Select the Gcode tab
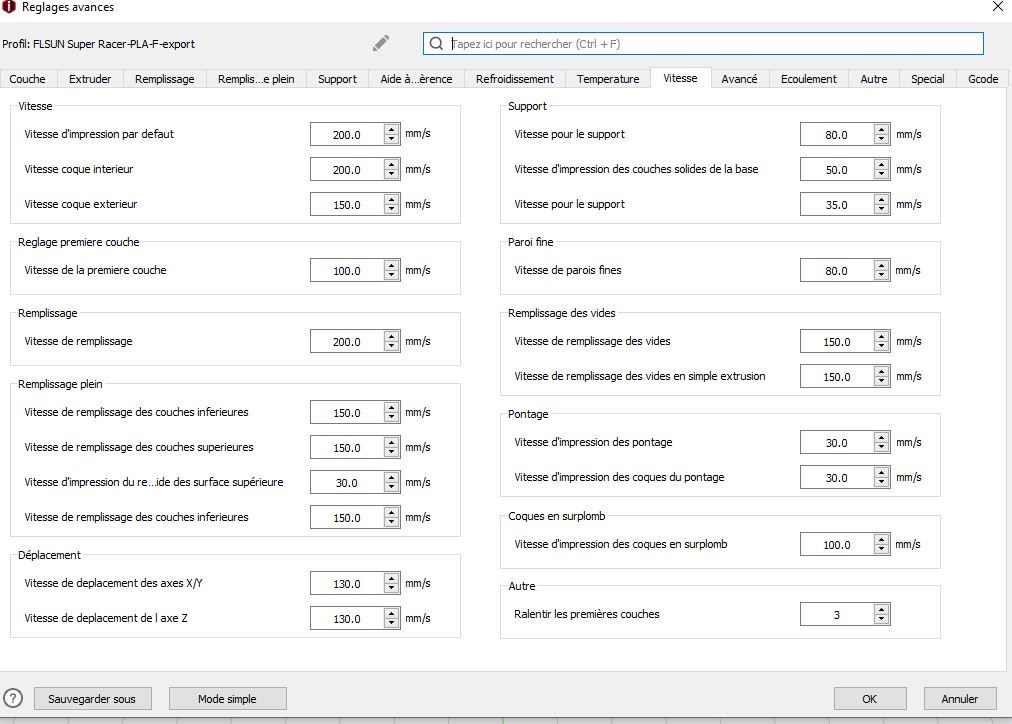Screen dimensions: 1012x724 [x=982, y=79]
